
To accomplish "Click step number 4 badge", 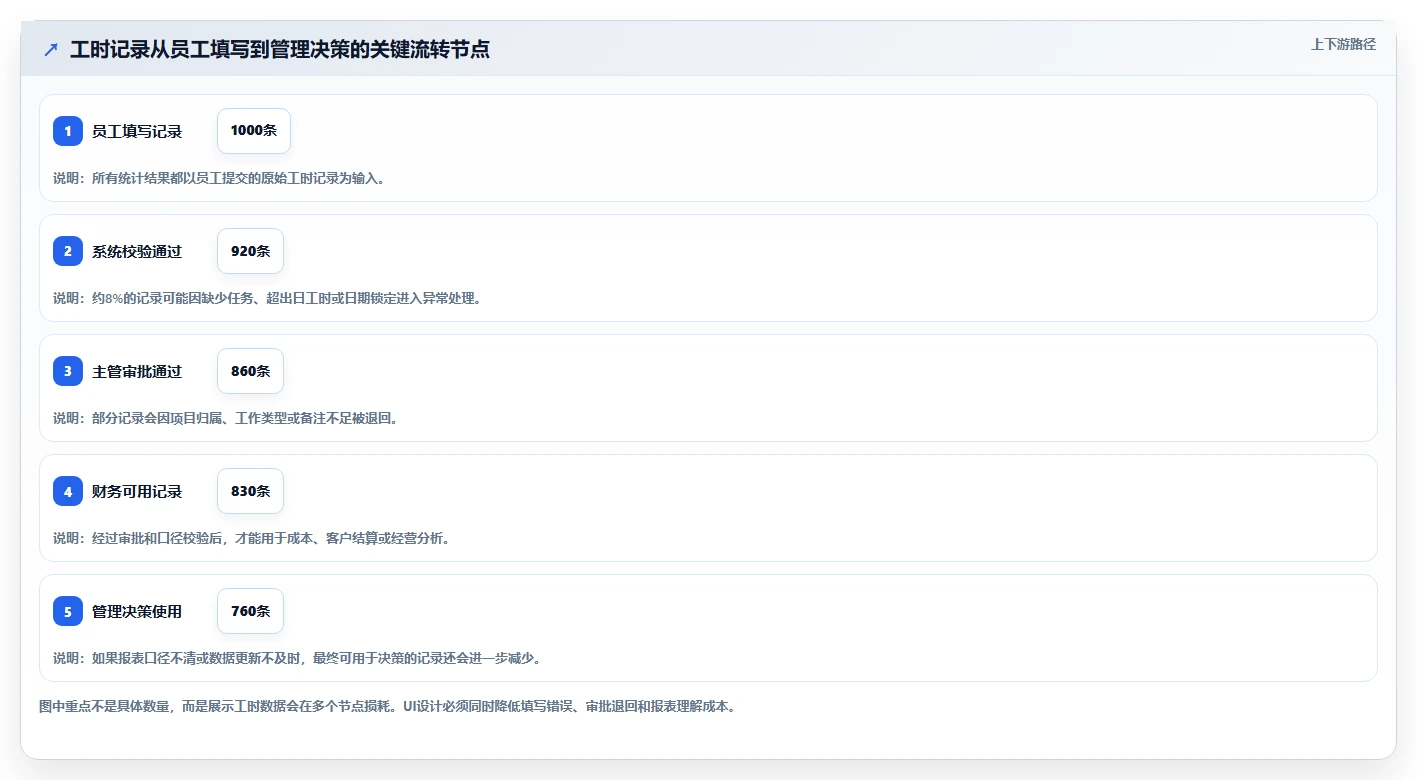I will coord(68,491).
